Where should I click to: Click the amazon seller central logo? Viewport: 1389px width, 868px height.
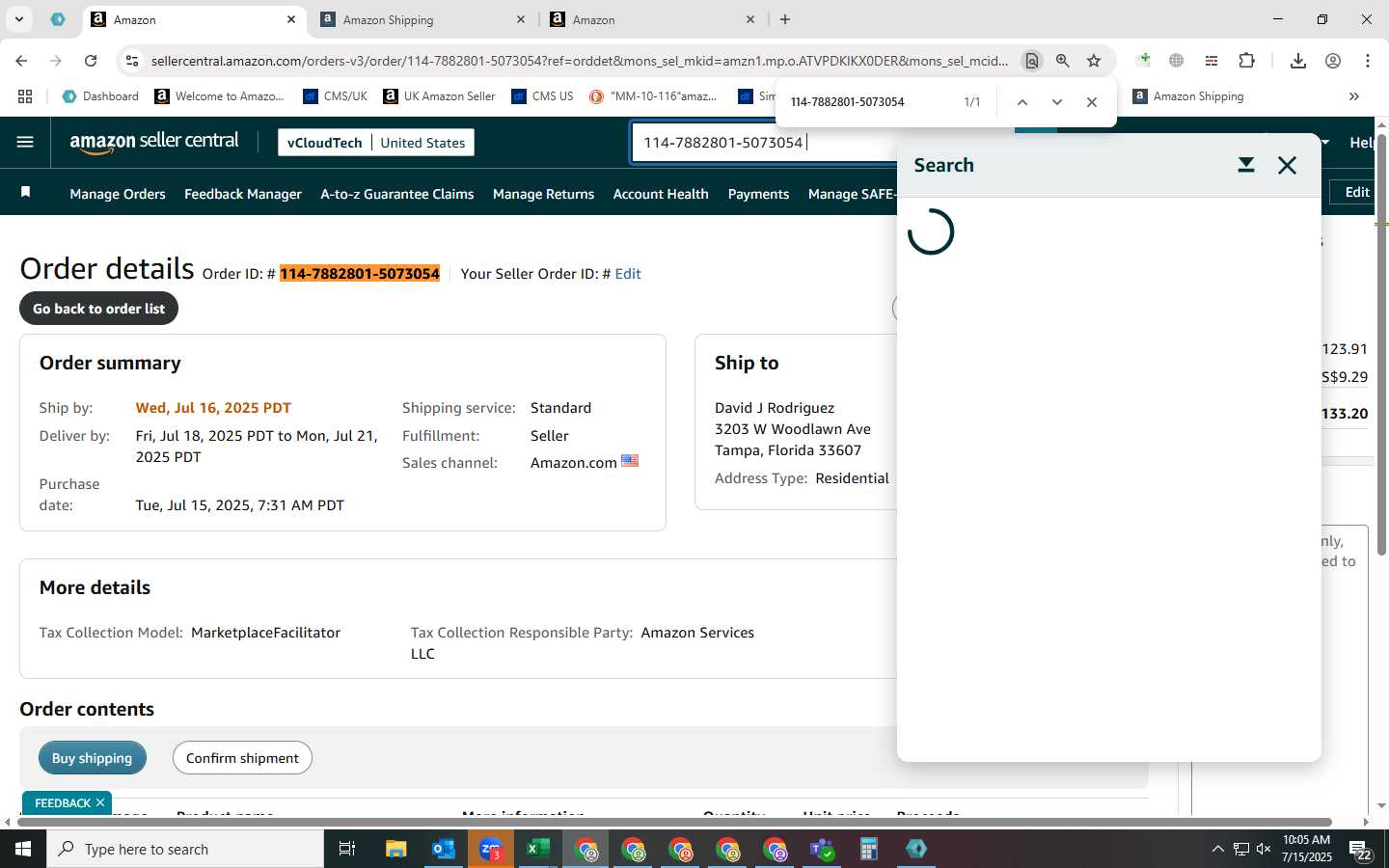154,142
